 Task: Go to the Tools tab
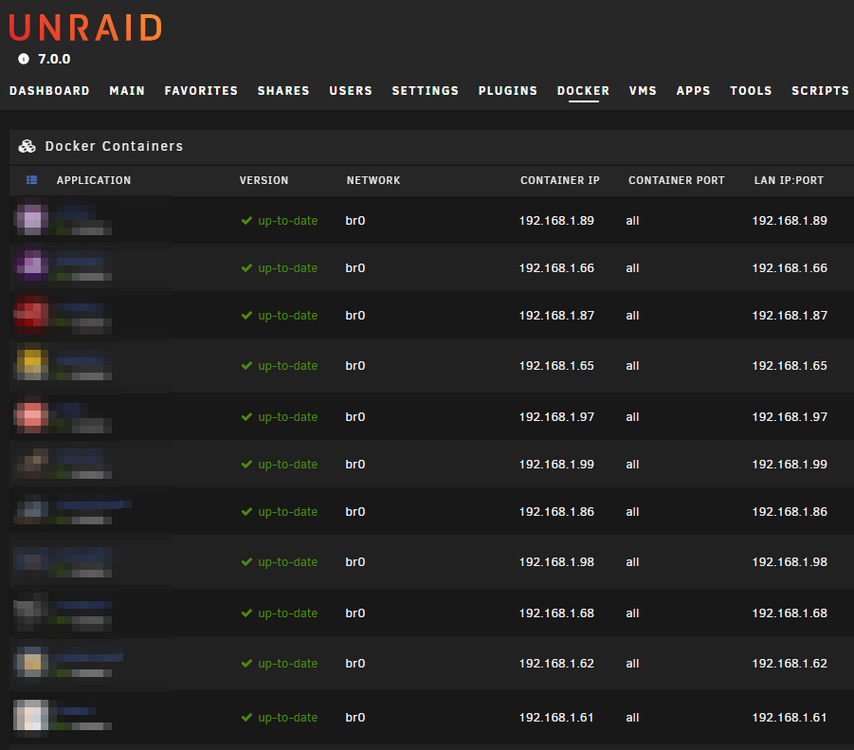click(751, 91)
